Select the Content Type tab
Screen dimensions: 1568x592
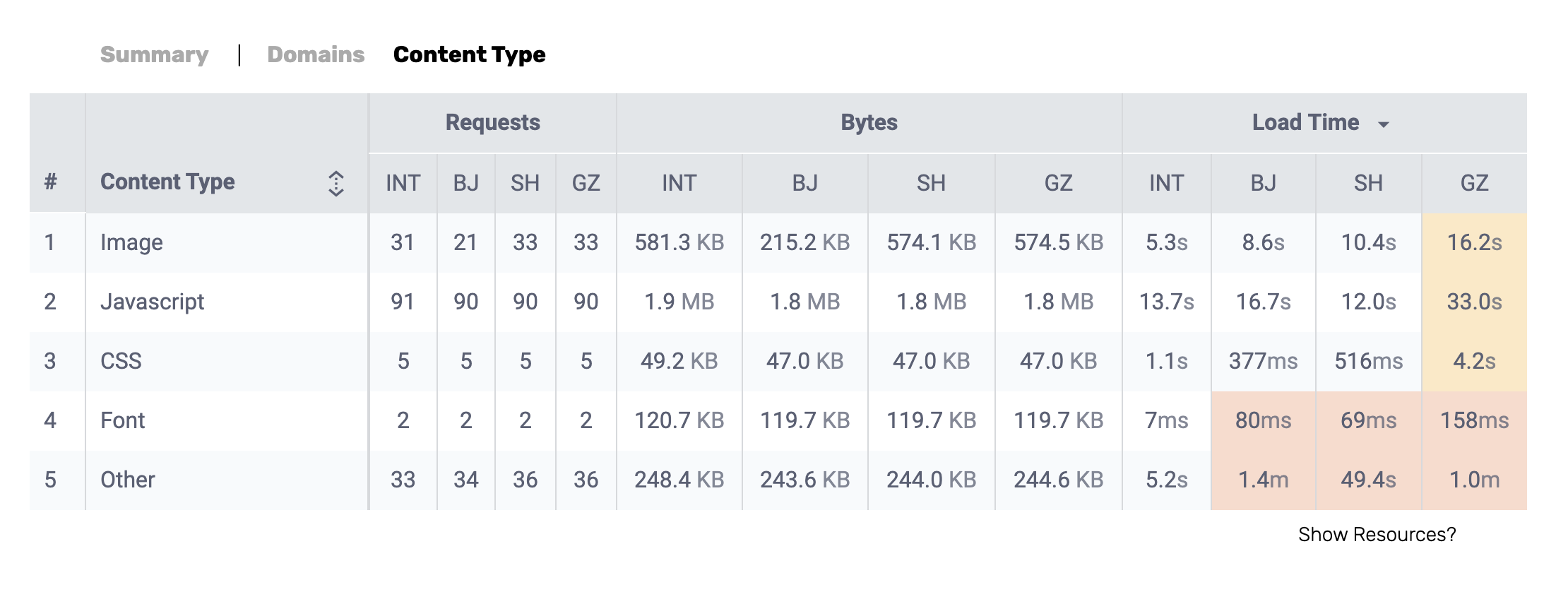[469, 54]
